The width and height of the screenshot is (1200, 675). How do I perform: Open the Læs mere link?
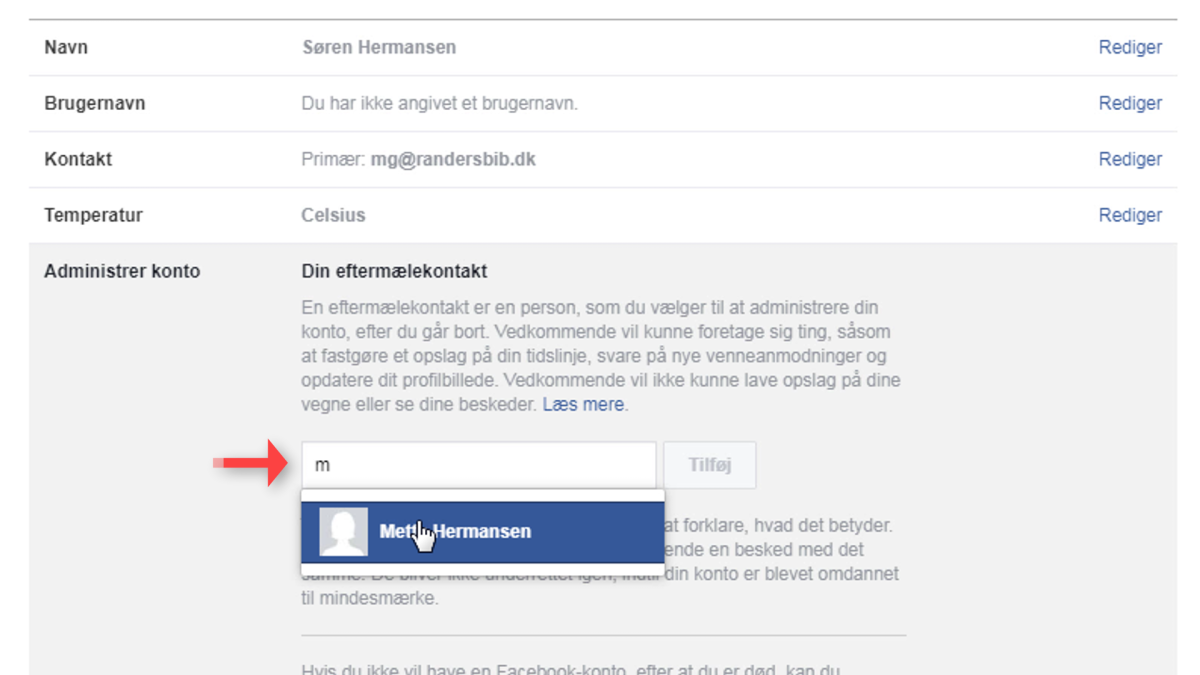tap(583, 405)
